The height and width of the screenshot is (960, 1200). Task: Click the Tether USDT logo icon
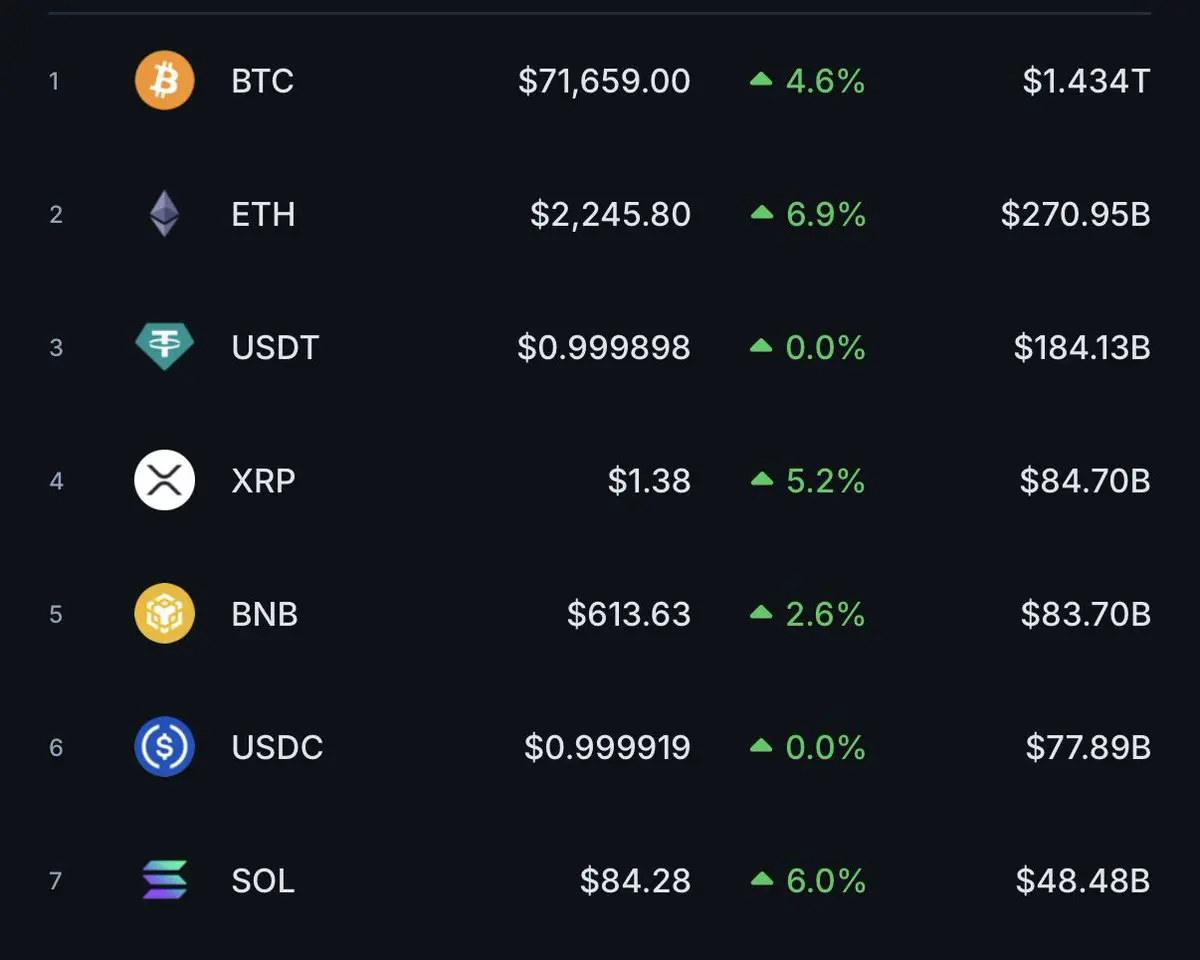click(x=164, y=347)
